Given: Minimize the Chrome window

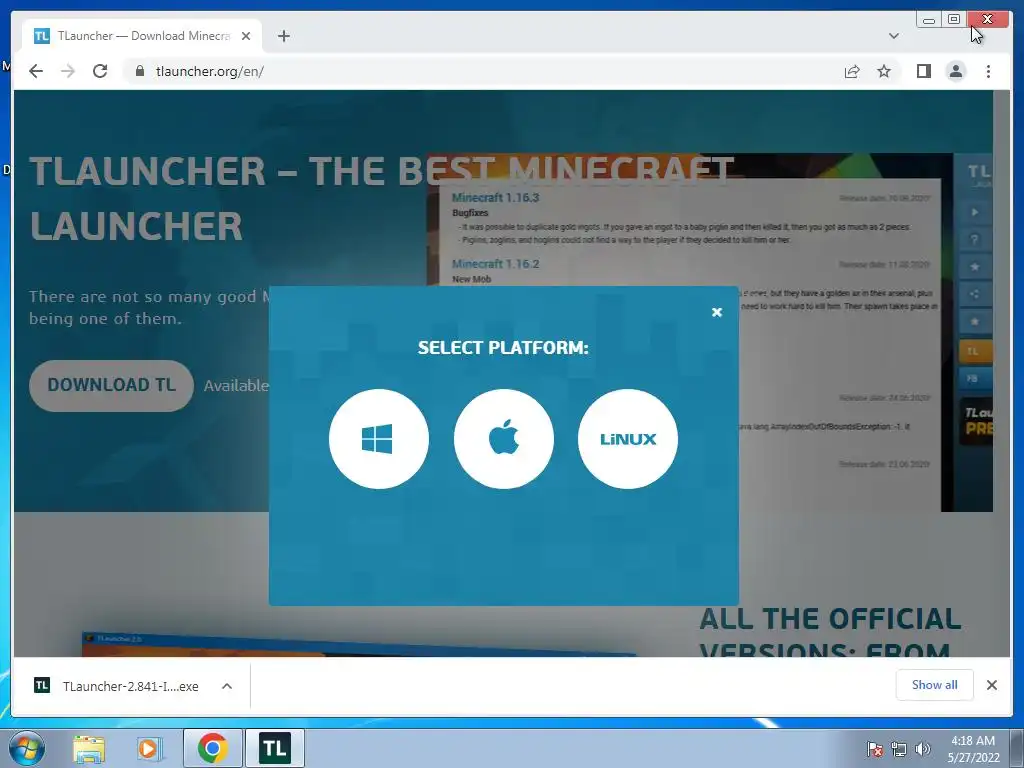Looking at the screenshot, I should pyautogui.click(x=929, y=20).
